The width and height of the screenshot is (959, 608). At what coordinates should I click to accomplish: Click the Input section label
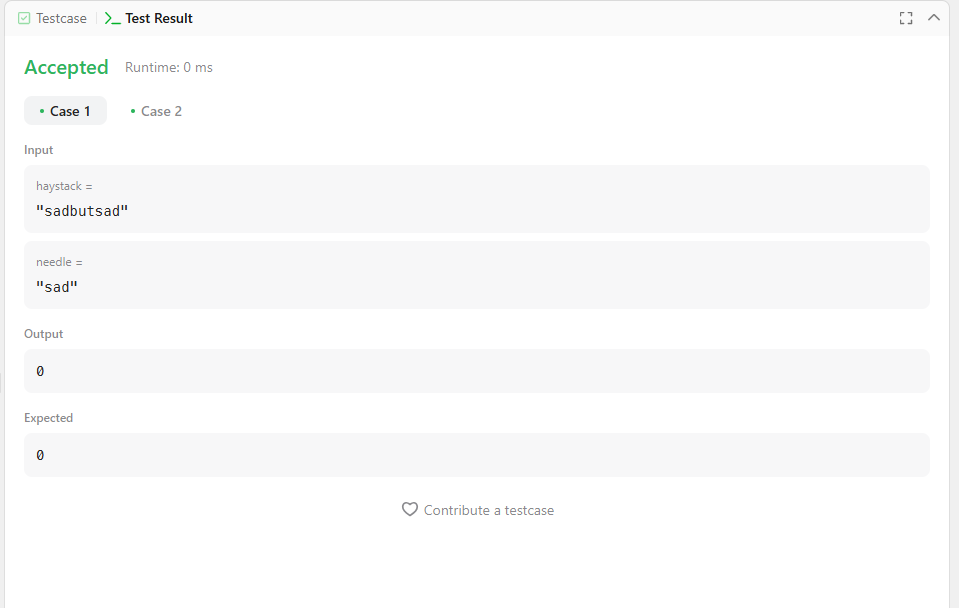point(39,150)
